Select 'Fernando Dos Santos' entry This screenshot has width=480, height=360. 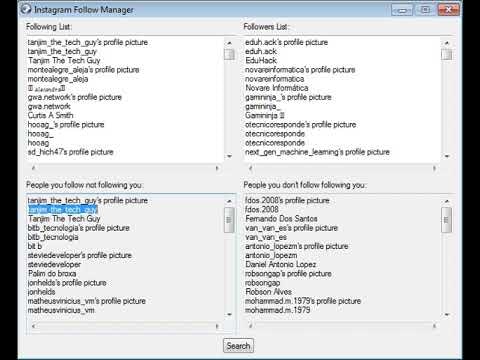[x=281, y=219]
